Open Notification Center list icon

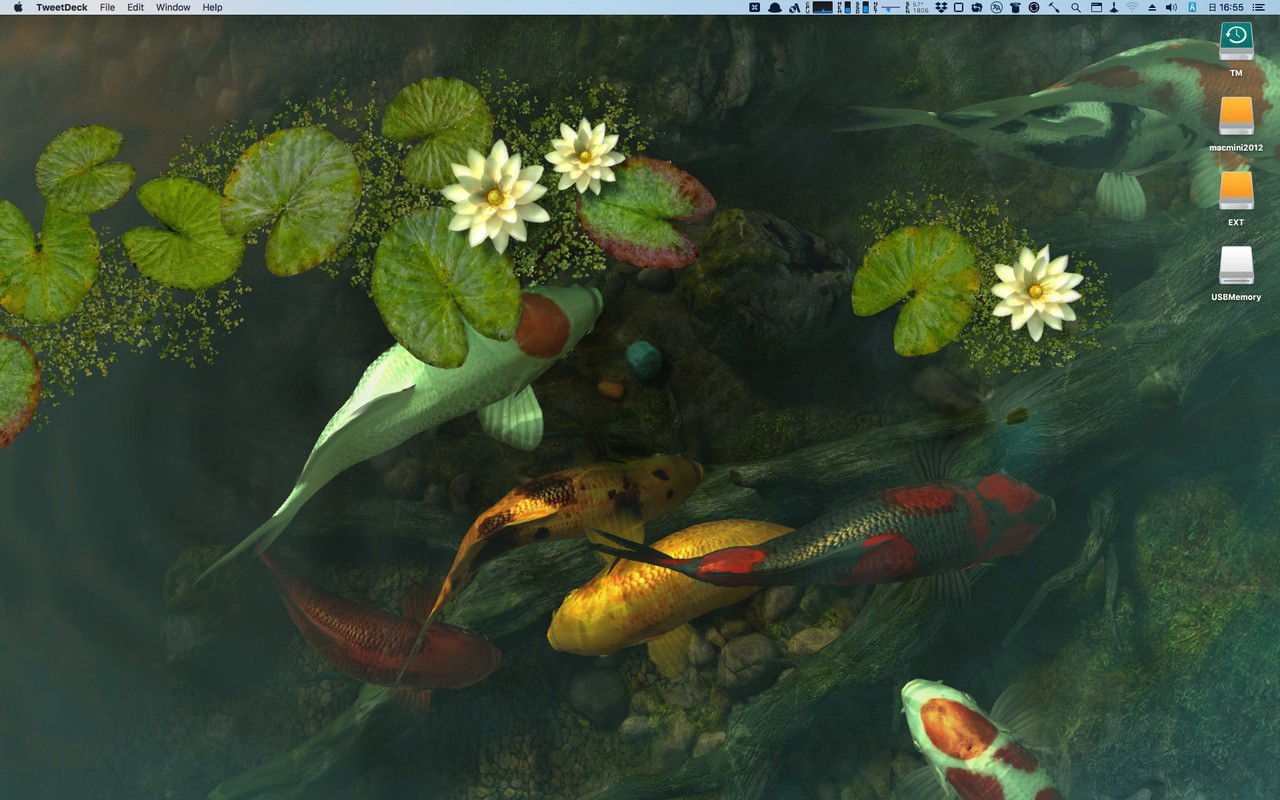(x=1259, y=7)
